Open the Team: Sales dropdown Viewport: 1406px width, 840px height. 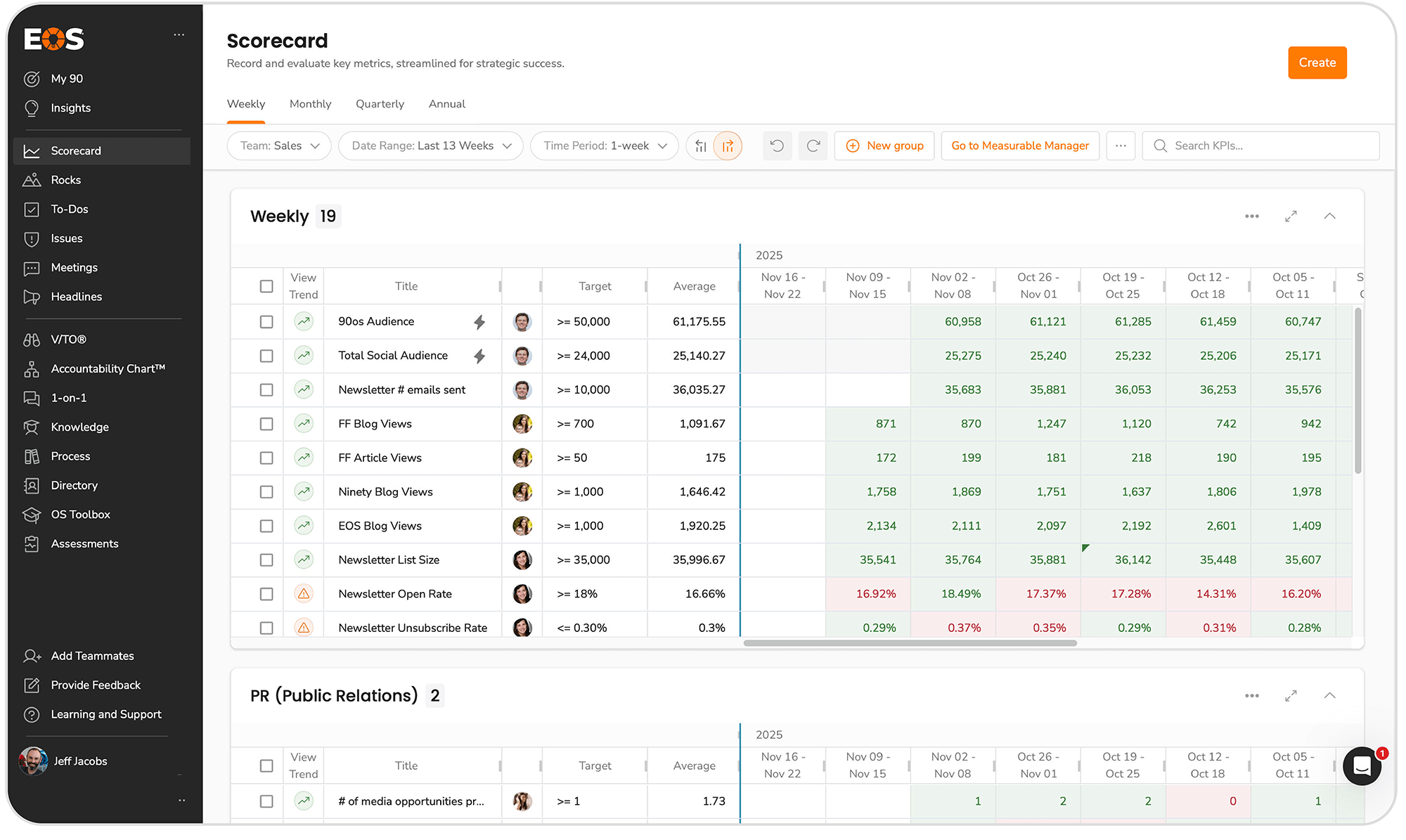pyautogui.click(x=278, y=146)
